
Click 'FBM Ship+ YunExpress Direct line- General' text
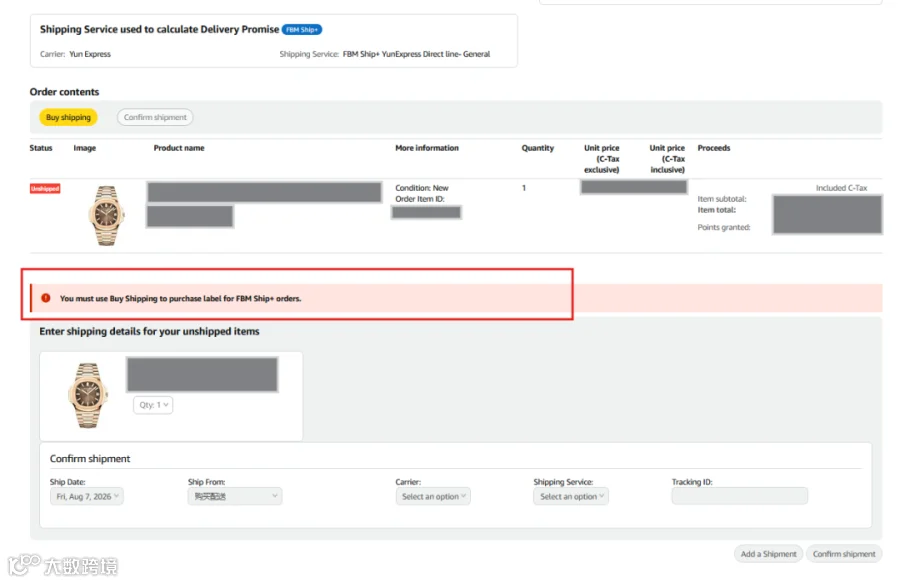click(x=416, y=54)
